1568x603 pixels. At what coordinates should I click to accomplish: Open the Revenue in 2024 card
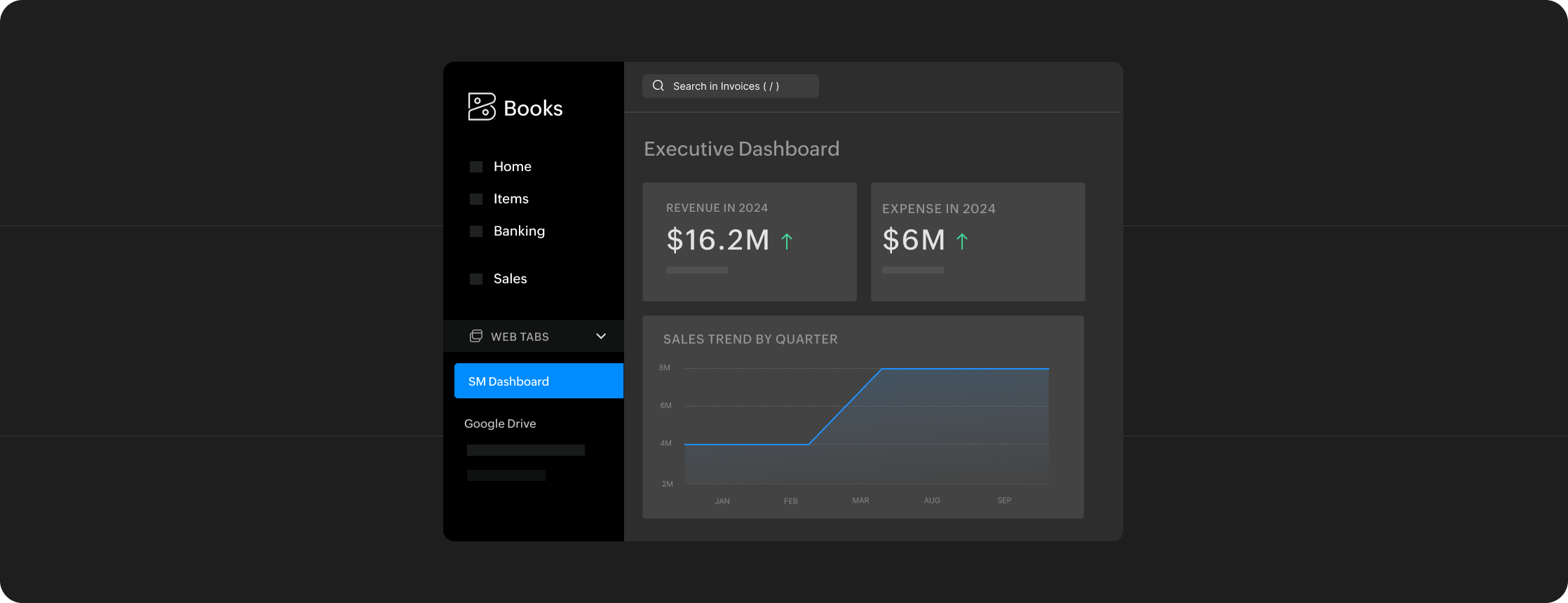coord(749,242)
